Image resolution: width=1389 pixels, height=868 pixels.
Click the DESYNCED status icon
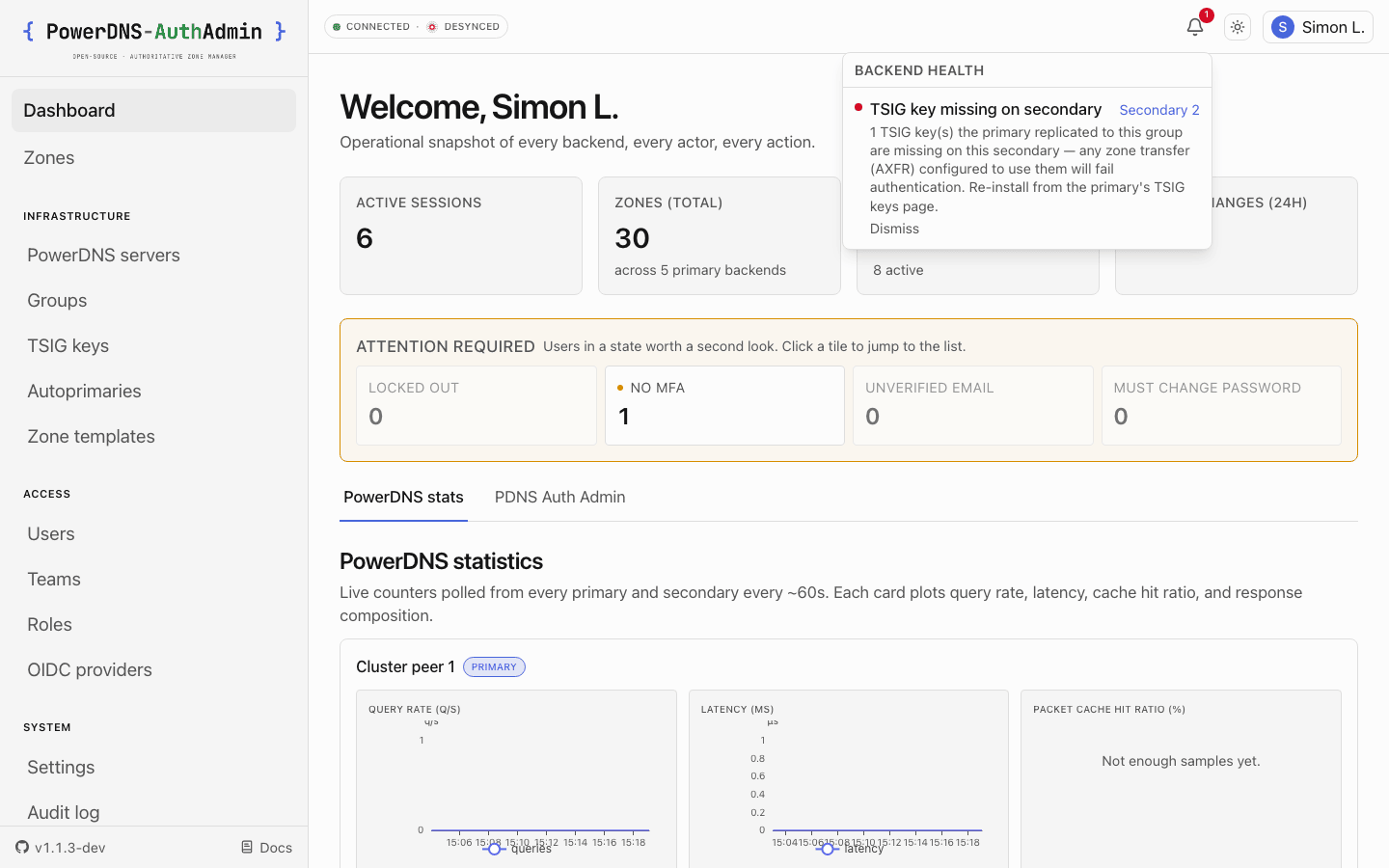coord(432,27)
